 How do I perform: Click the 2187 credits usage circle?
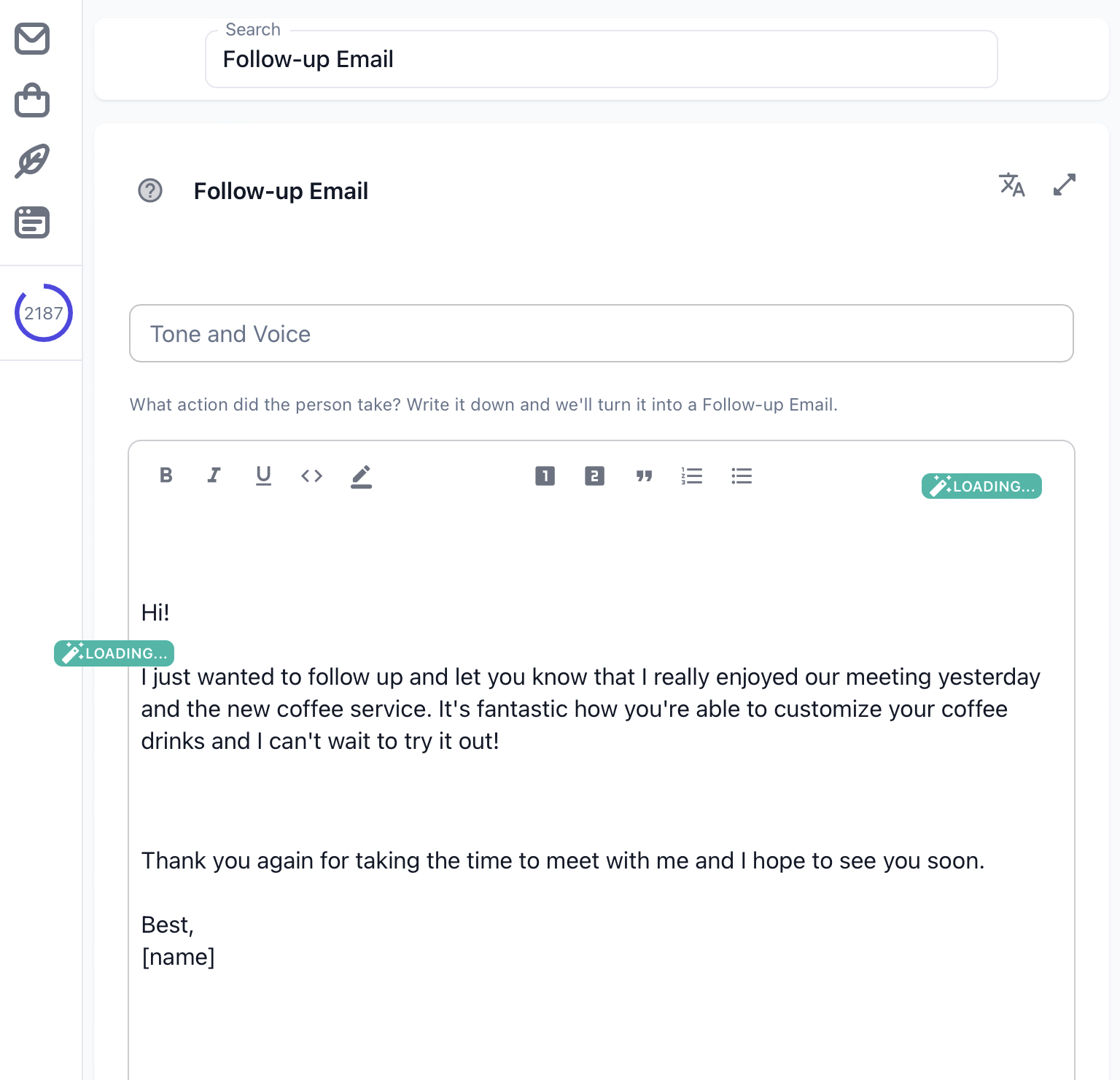tap(44, 313)
